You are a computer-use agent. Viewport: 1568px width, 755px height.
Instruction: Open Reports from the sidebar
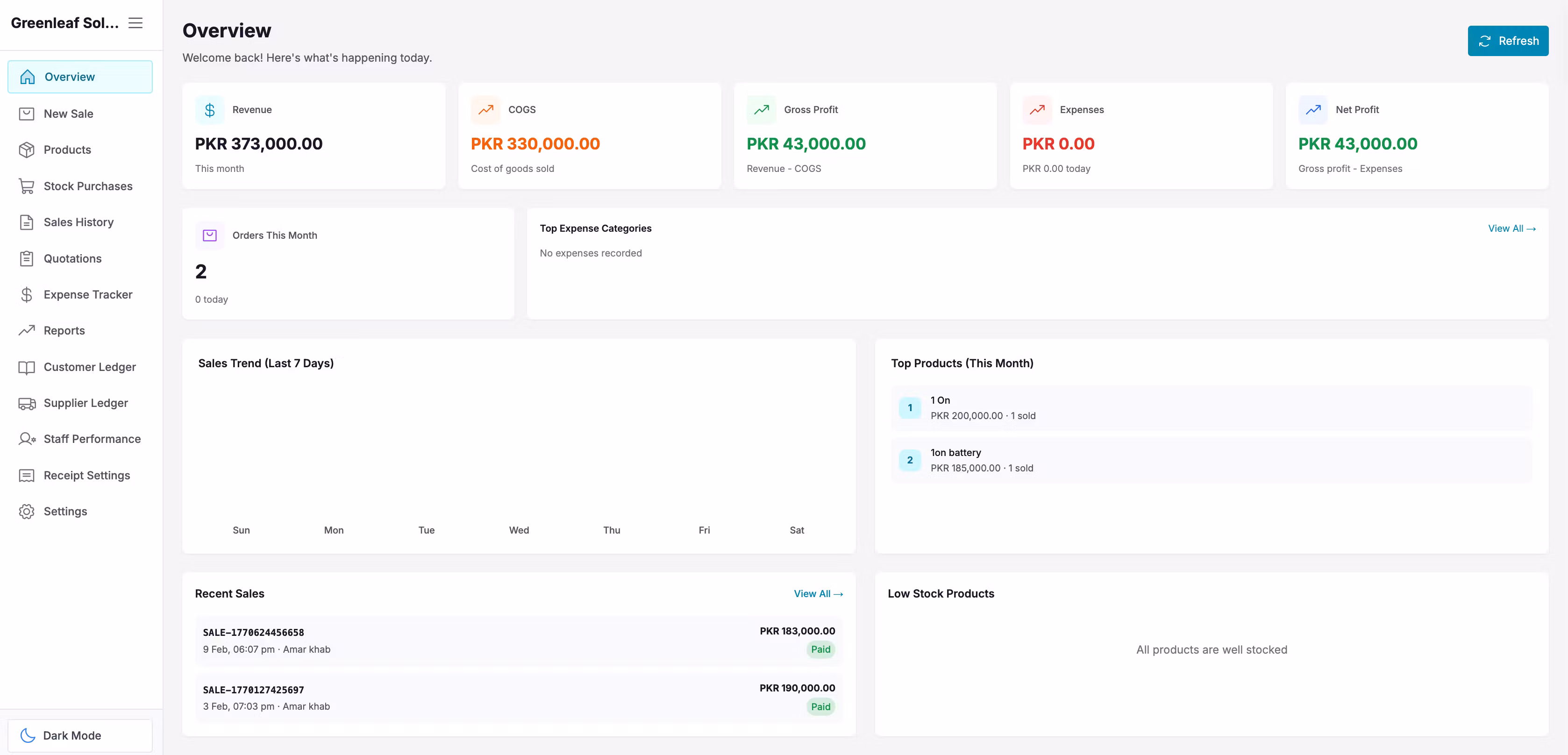(x=64, y=331)
